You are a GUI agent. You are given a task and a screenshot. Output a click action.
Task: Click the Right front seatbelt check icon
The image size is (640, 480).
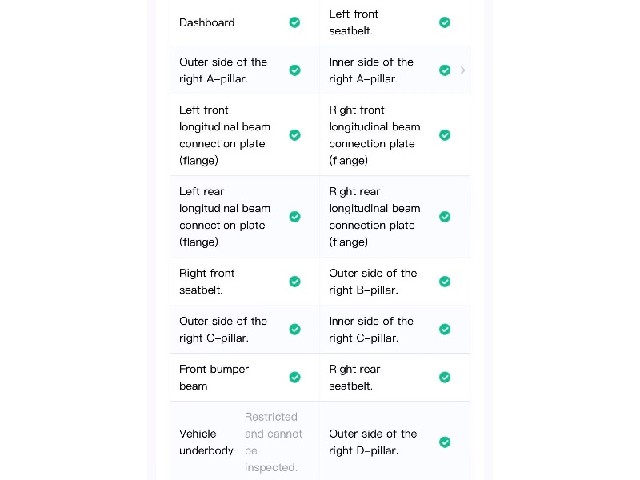click(295, 281)
